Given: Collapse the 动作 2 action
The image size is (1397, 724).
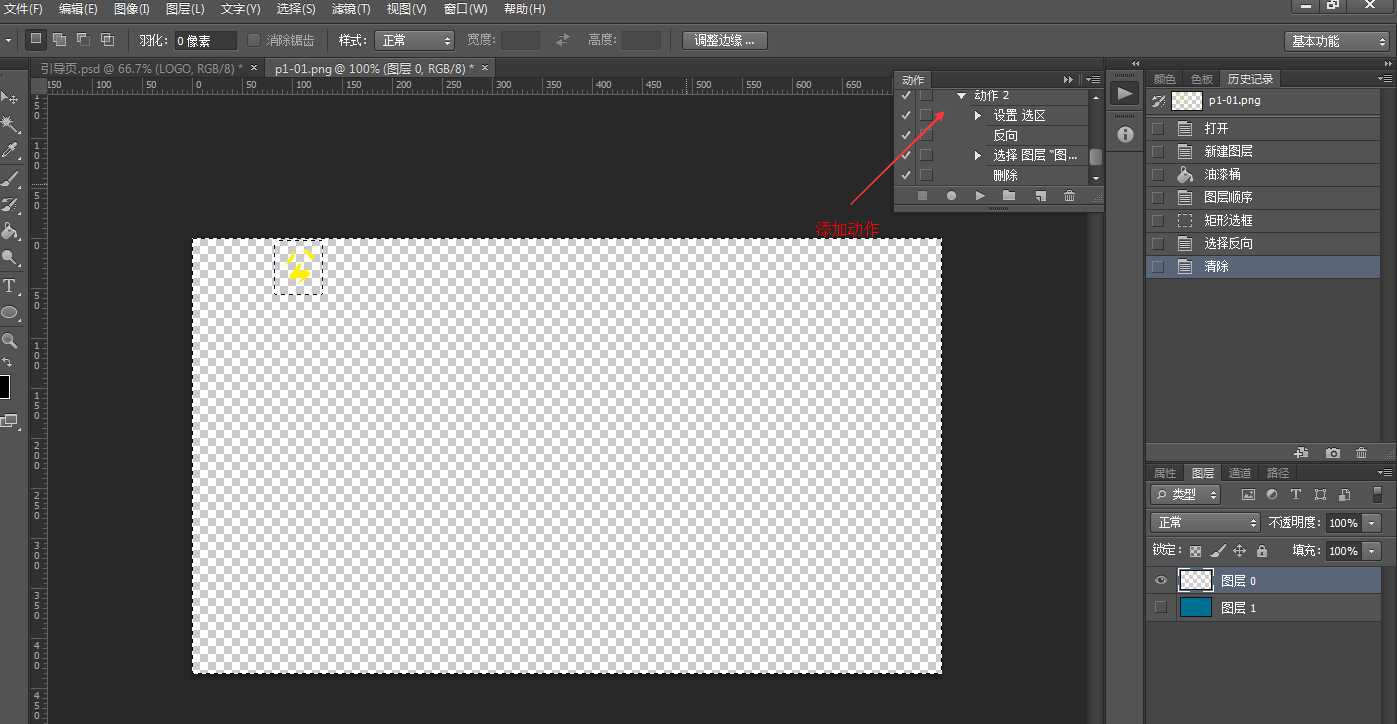Looking at the screenshot, I should click(x=962, y=96).
